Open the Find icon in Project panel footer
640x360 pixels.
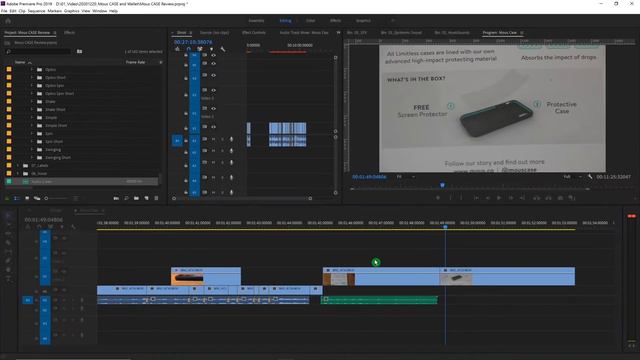(126, 198)
